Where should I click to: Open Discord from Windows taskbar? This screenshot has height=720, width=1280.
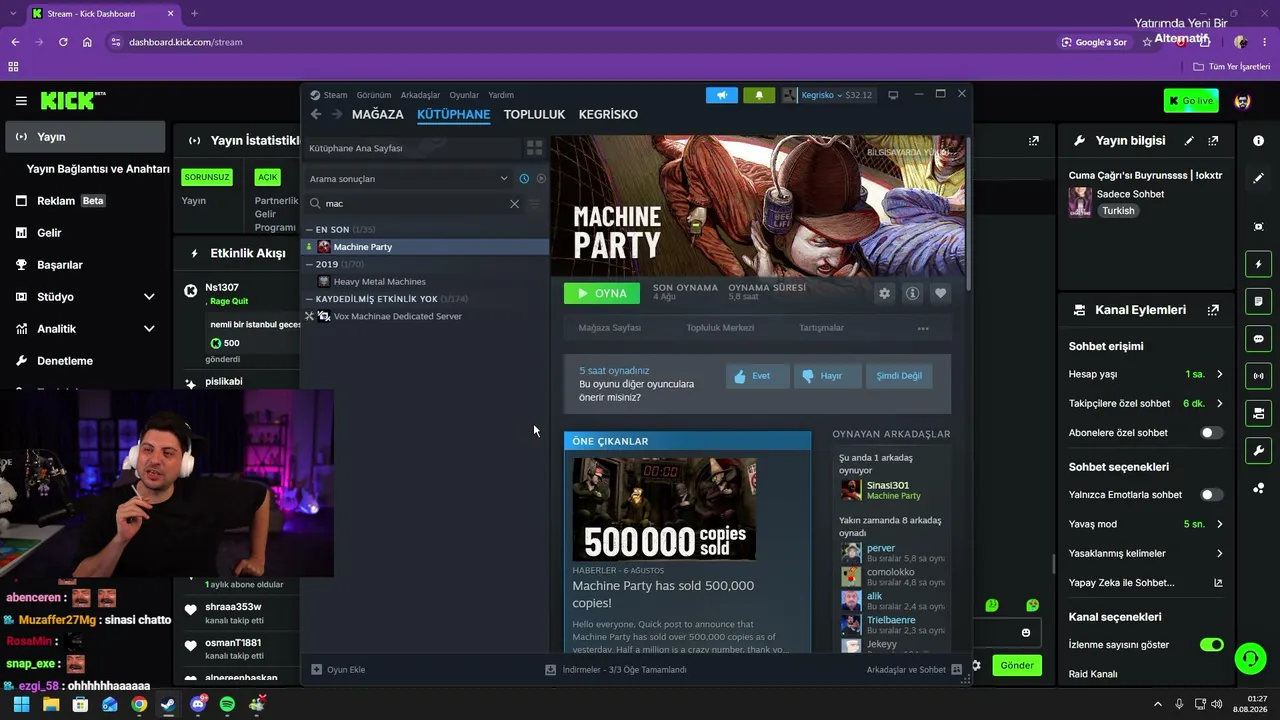click(198, 704)
